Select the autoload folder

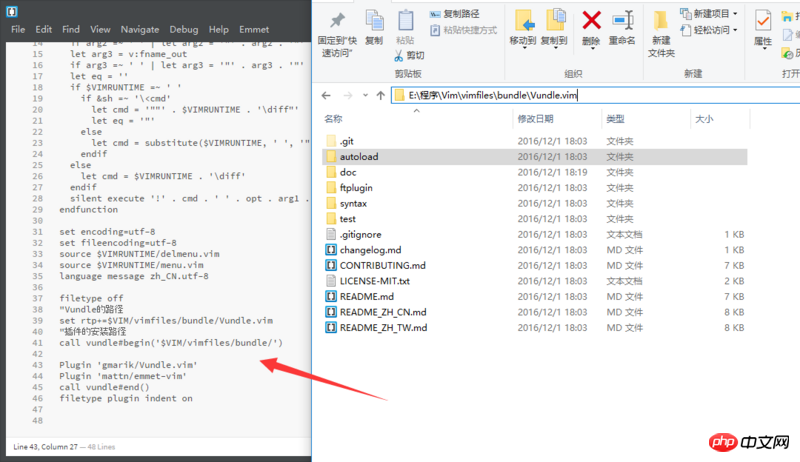535,157
